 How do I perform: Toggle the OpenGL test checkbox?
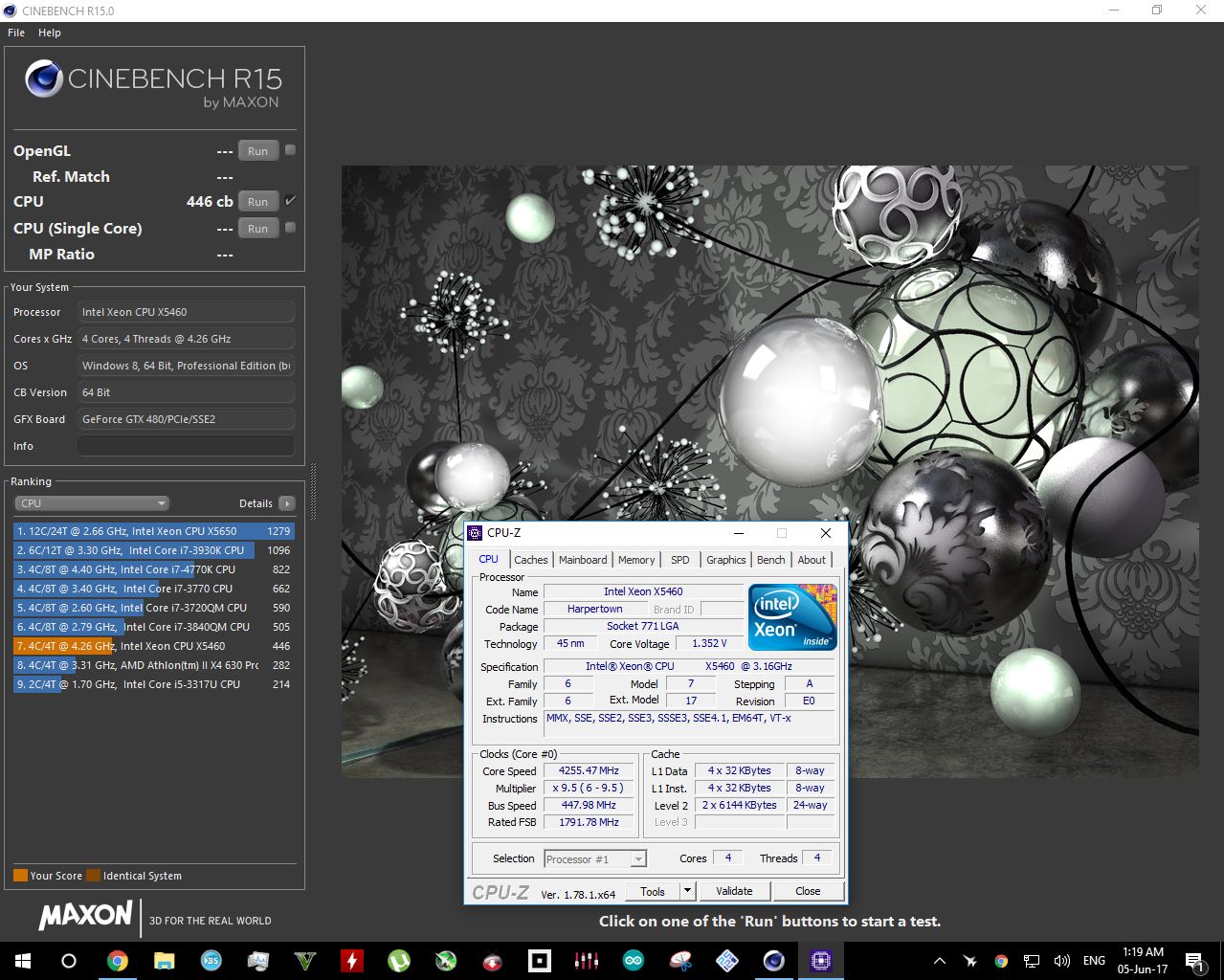tap(290, 150)
